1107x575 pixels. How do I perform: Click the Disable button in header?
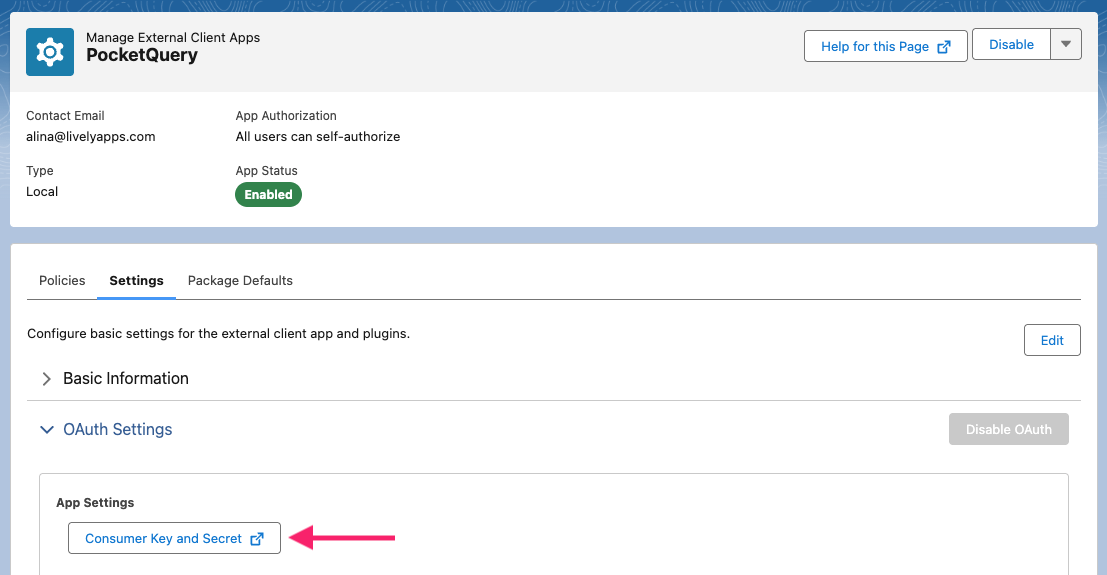(1011, 45)
